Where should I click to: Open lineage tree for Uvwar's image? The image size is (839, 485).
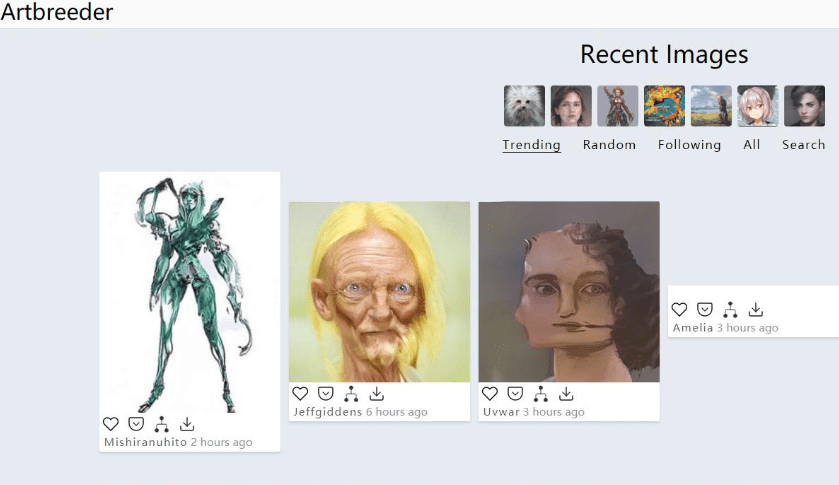pyautogui.click(x=540, y=394)
